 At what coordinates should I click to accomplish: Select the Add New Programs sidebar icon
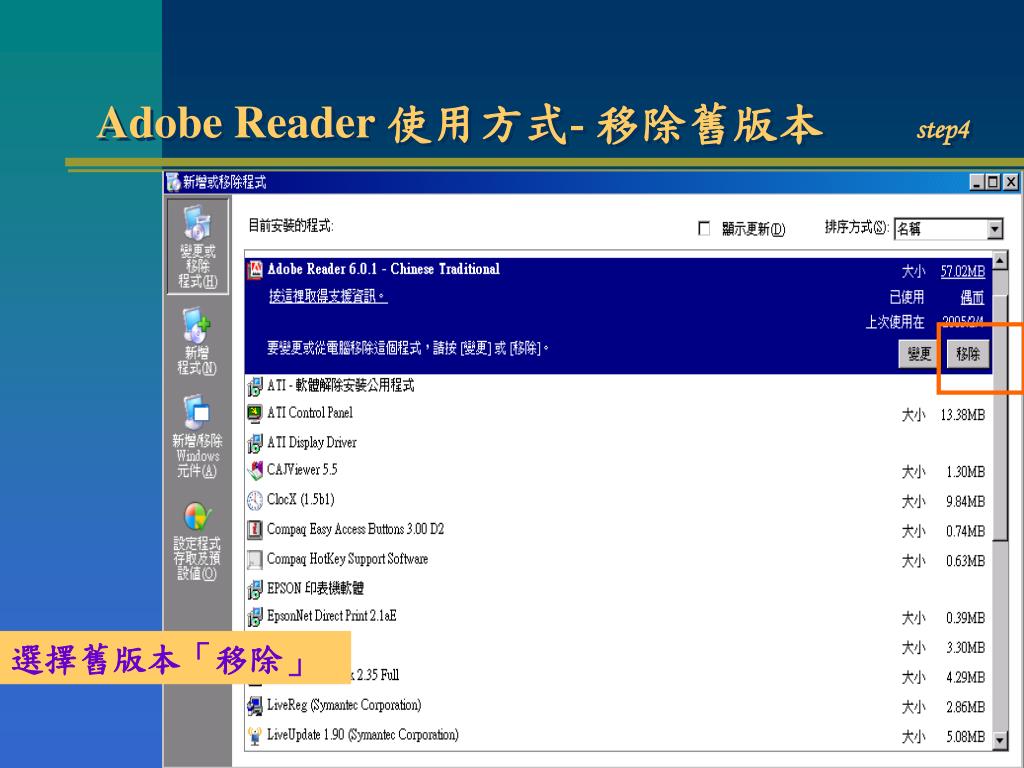pos(197,341)
